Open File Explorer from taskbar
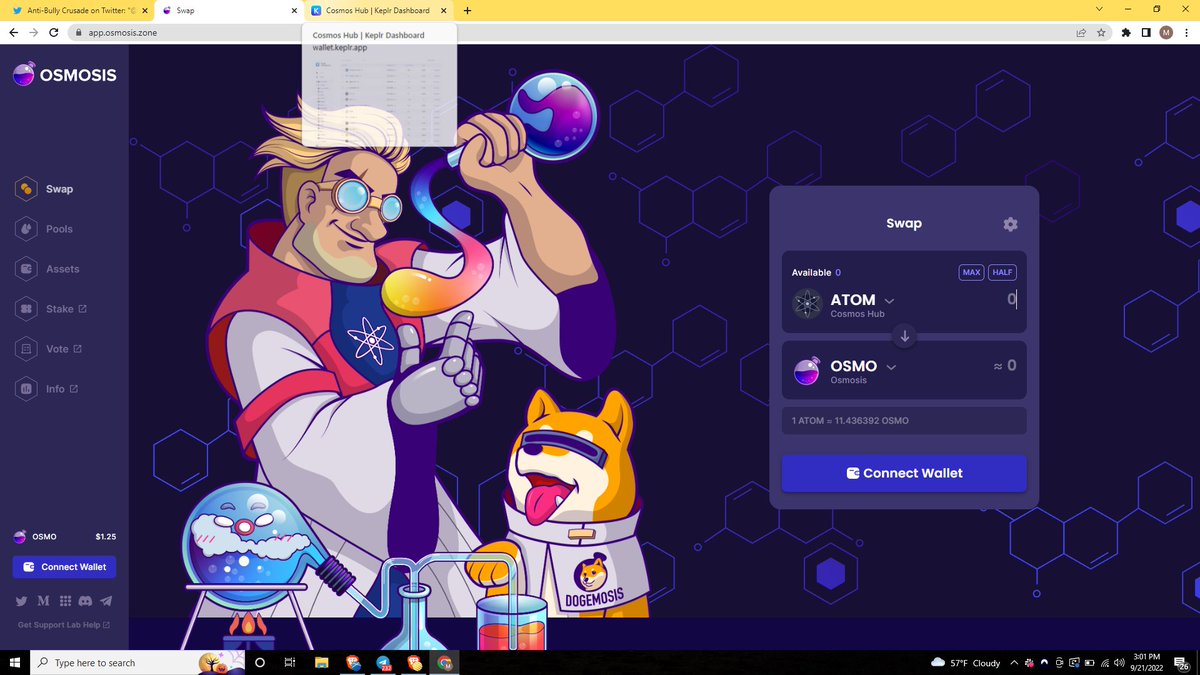The width and height of the screenshot is (1200, 675). click(322, 662)
